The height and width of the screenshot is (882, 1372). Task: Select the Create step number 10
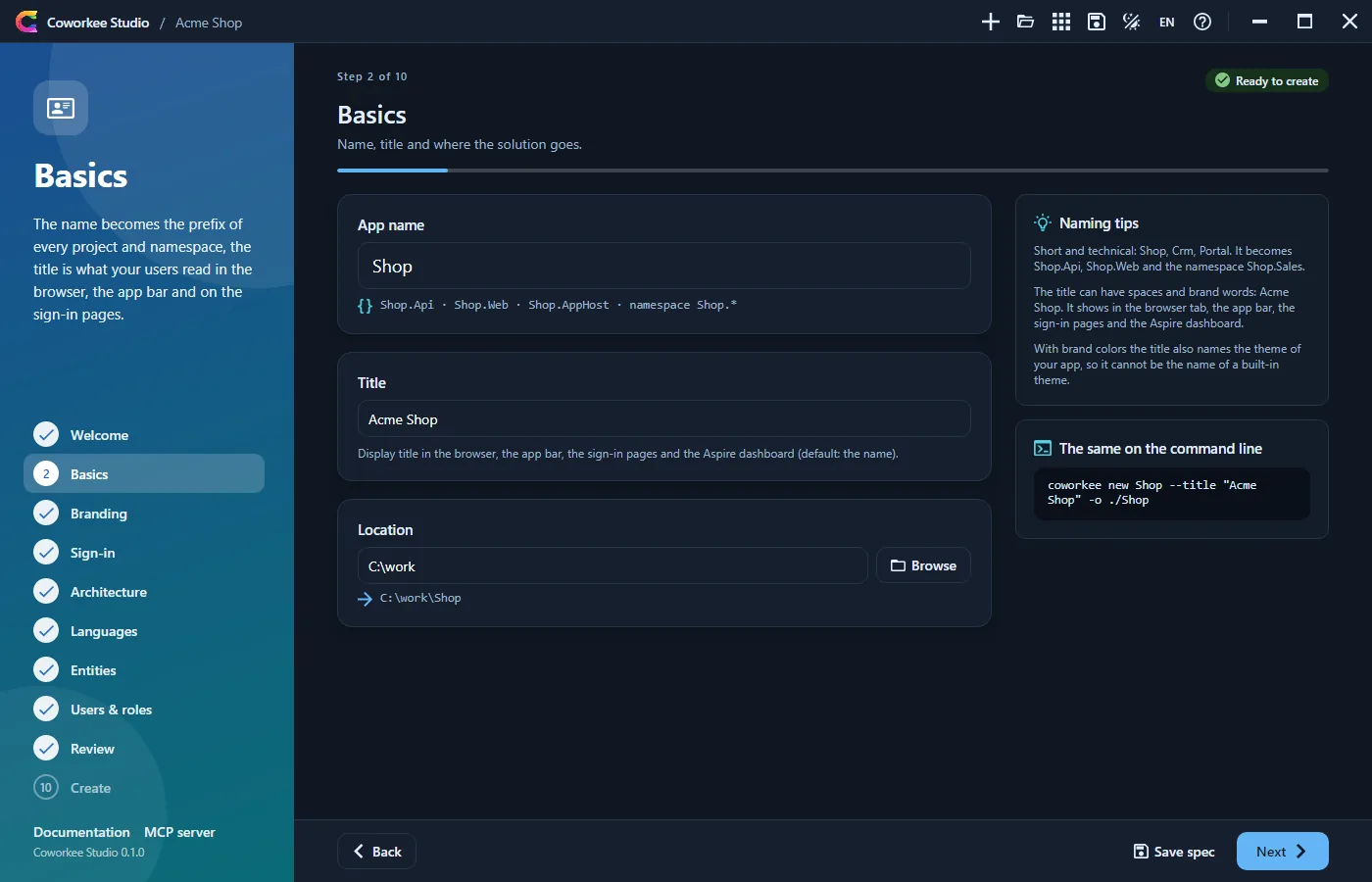144,787
